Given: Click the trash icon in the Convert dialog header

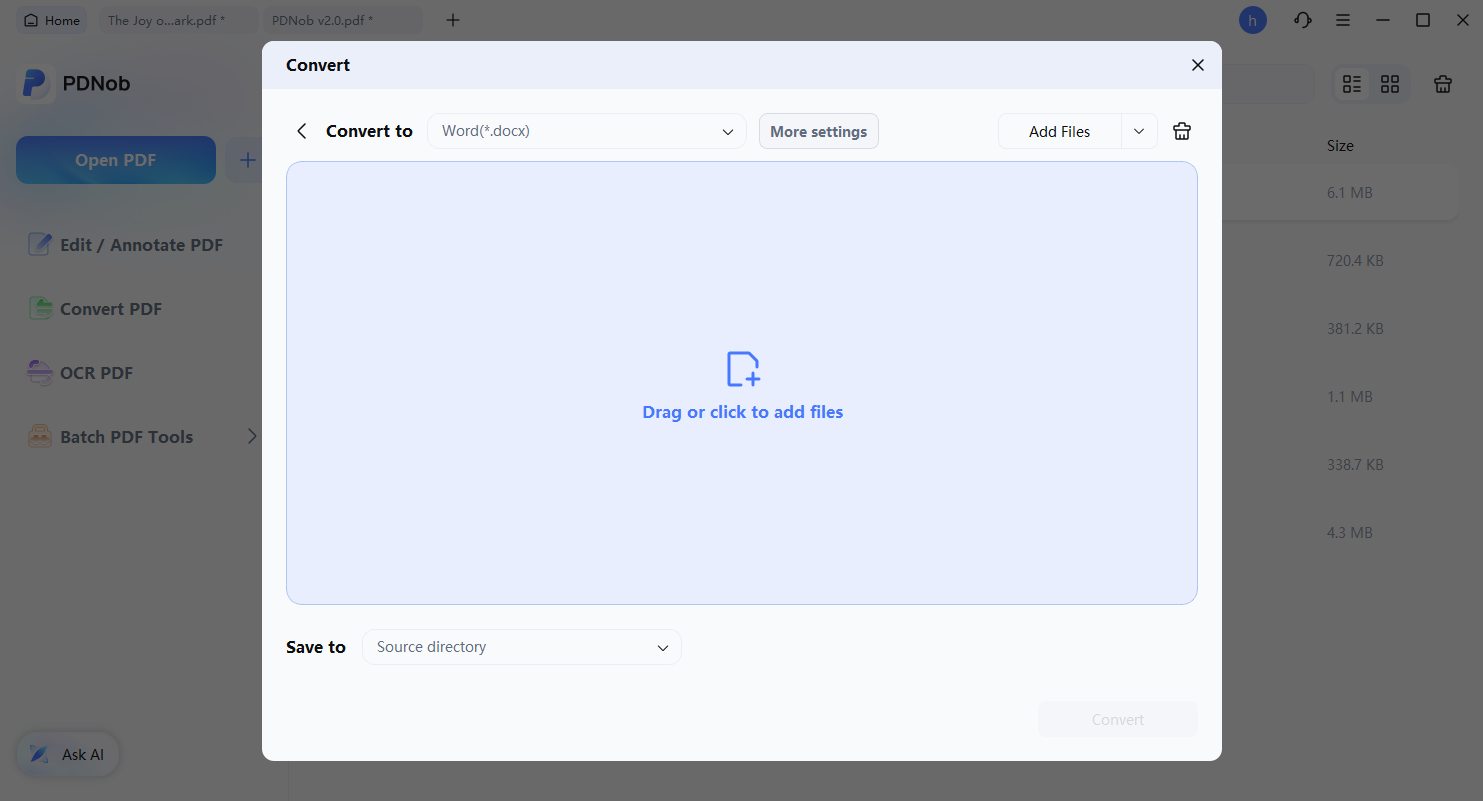Looking at the screenshot, I should coord(1181,131).
